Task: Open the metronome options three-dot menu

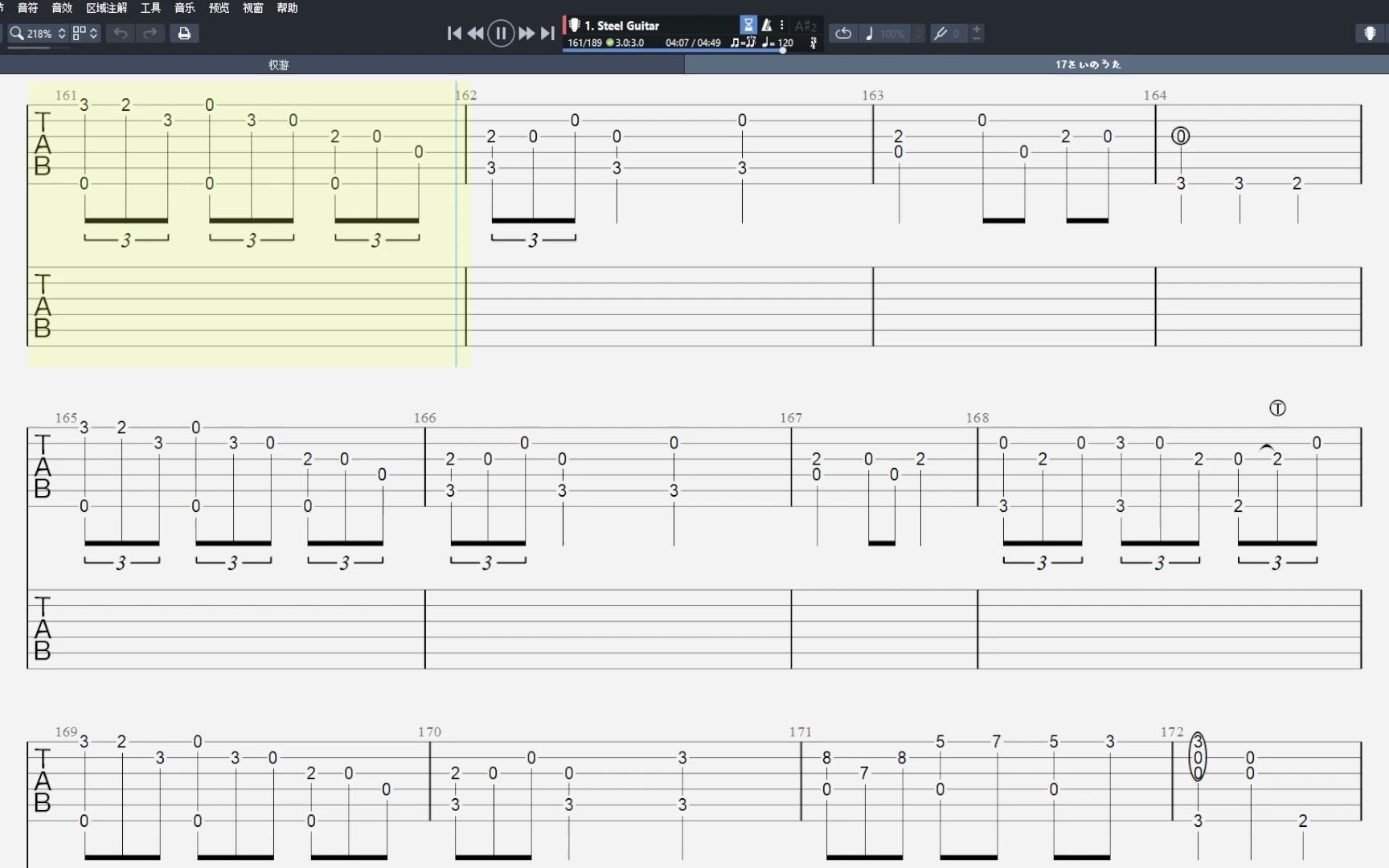Action: click(x=781, y=26)
